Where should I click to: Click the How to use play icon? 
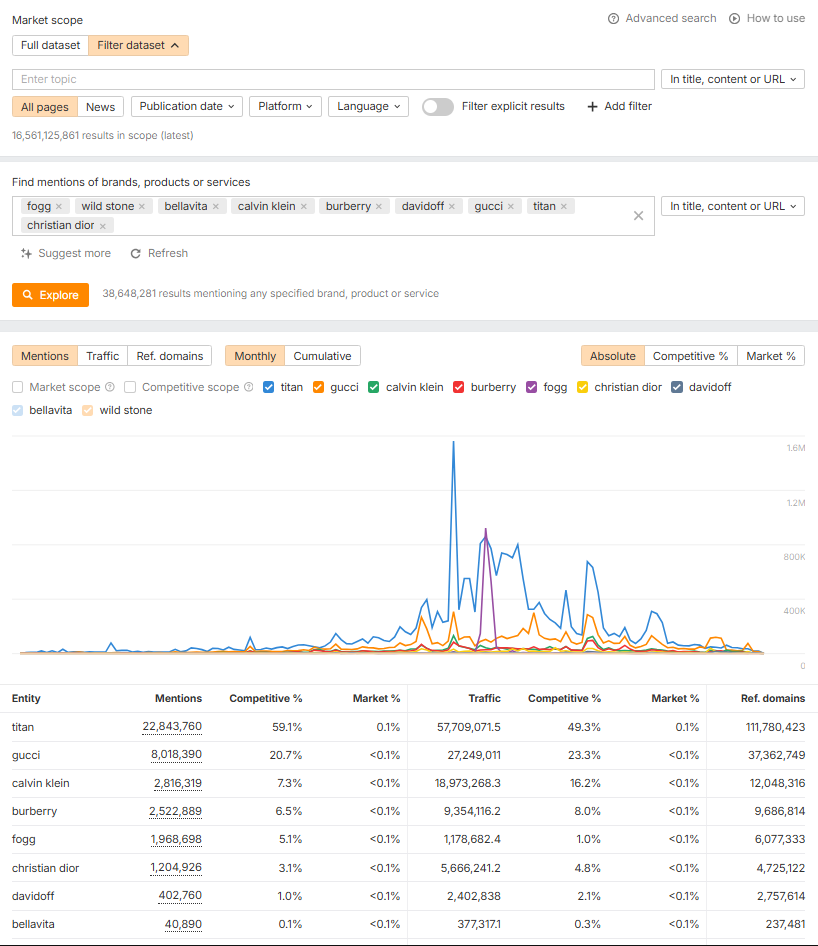735,19
